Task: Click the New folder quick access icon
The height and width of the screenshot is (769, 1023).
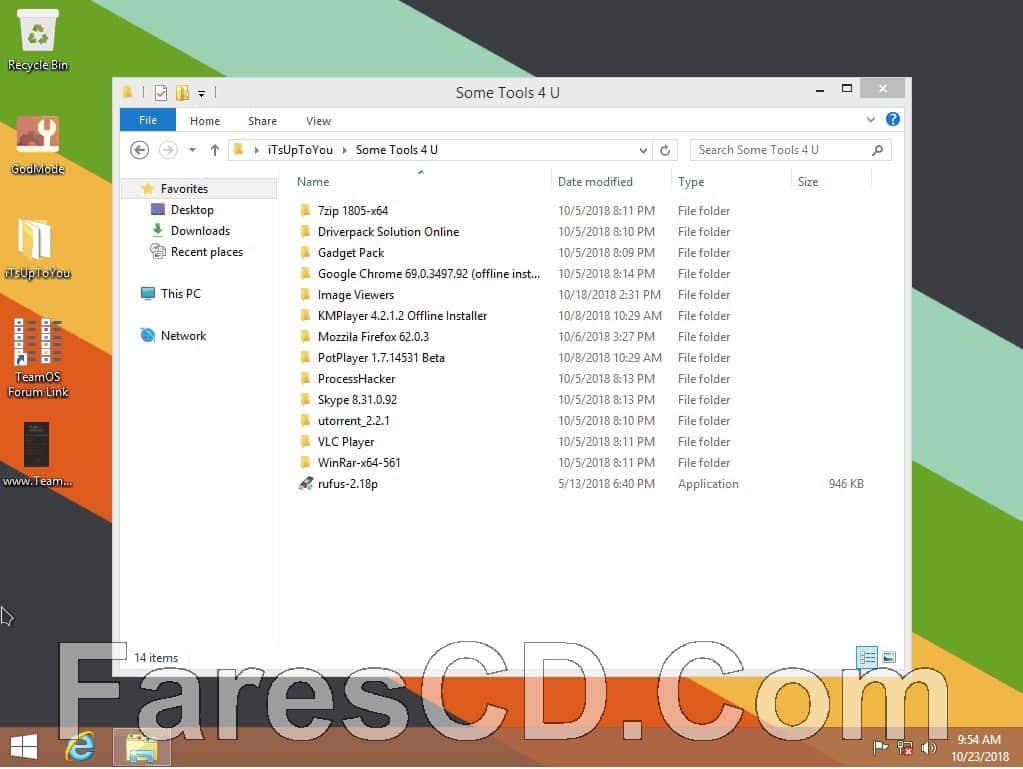Action: [x=182, y=93]
